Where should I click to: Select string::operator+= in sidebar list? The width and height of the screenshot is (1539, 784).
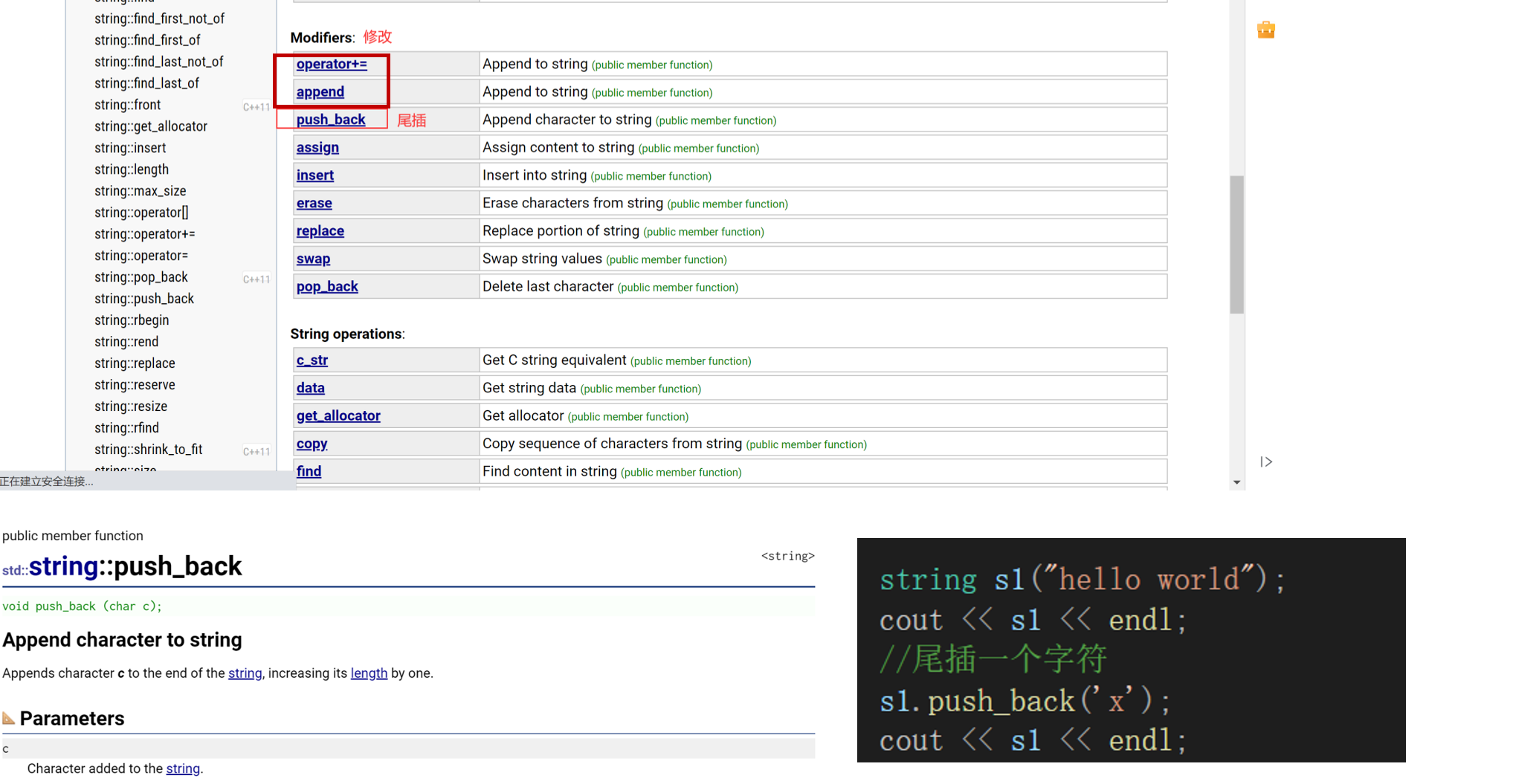pyautogui.click(x=144, y=234)
